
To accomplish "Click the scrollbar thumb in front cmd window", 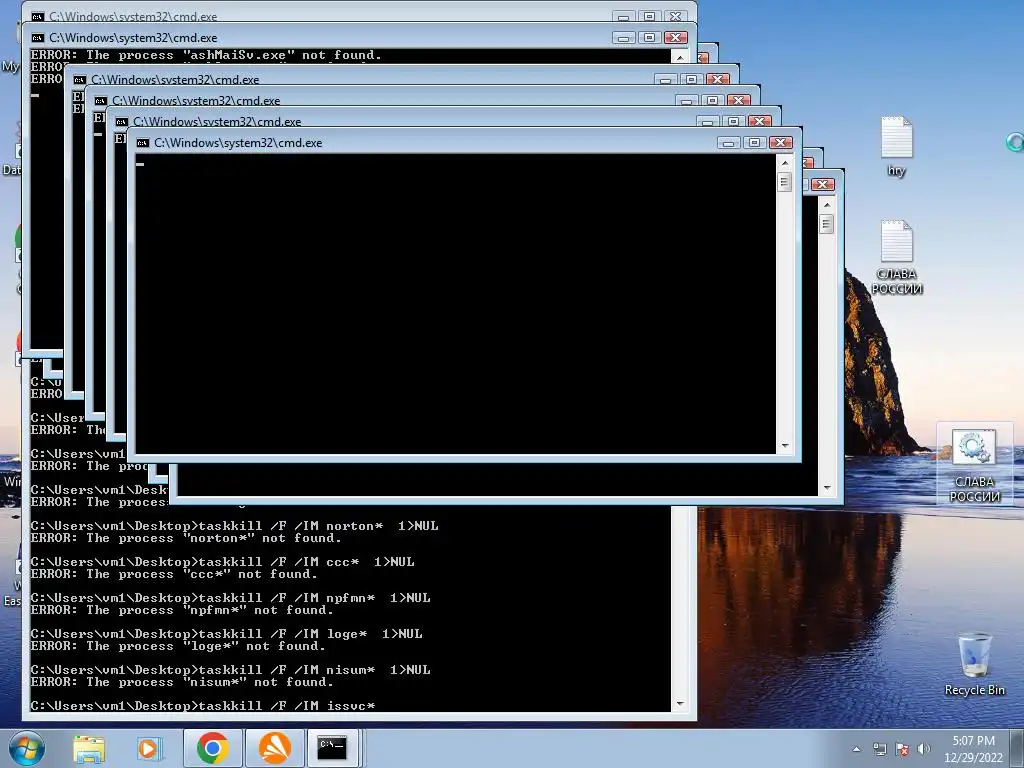I will (785, 182).
